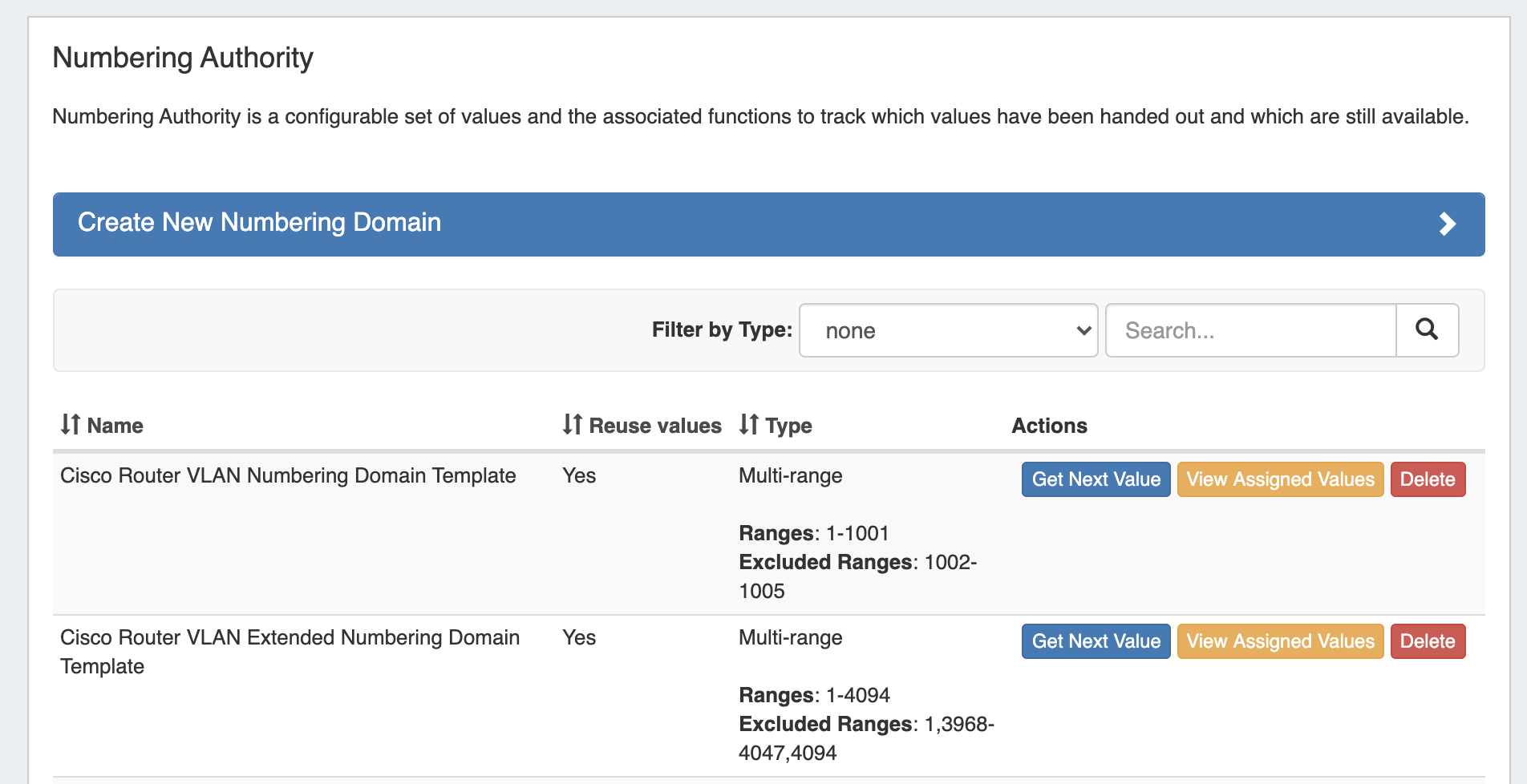1527x784 pixels.
Task: Expand the Create New Numbering Domain panel title
Action: pos(259,222)
